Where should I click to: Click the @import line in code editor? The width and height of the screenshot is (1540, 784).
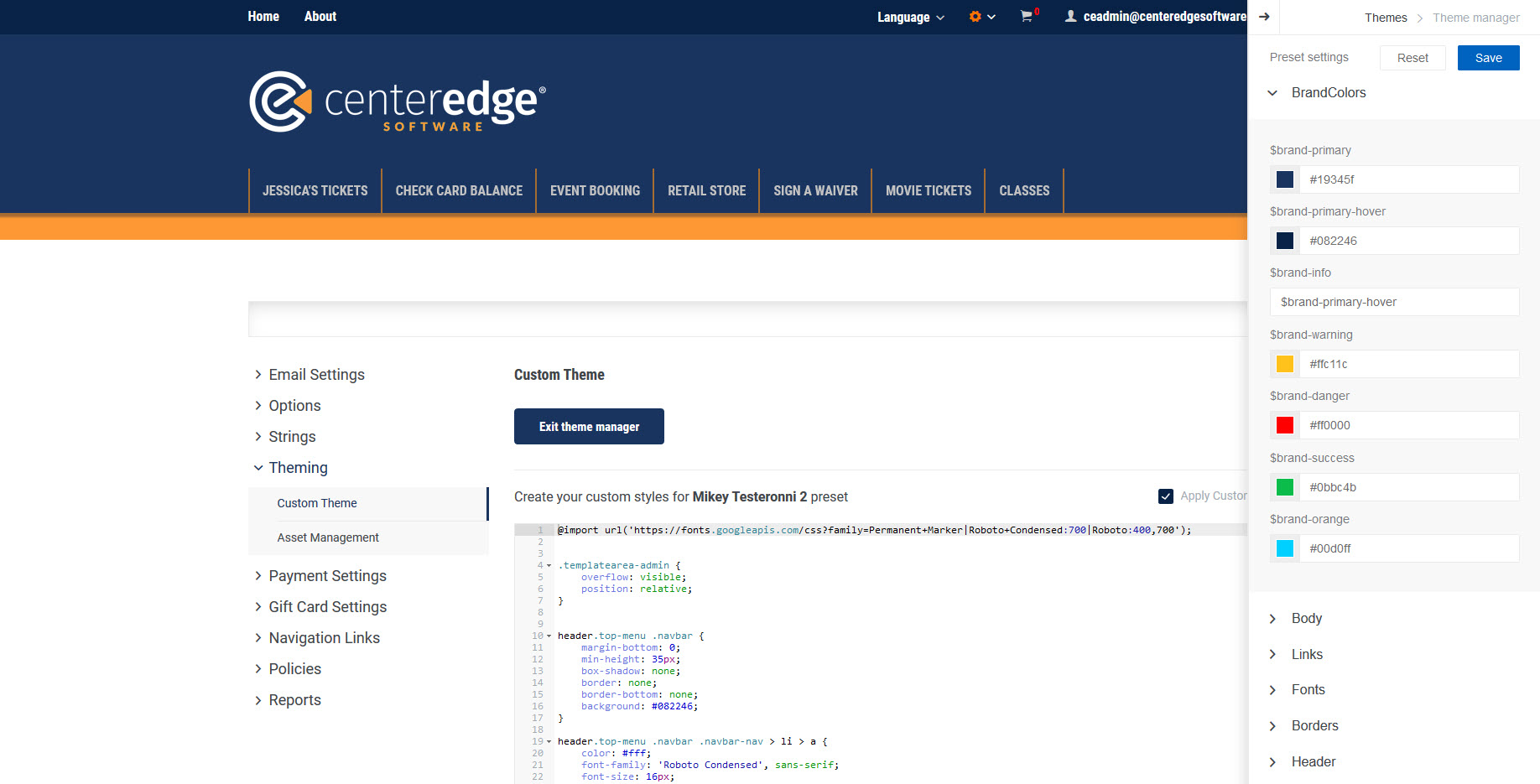[874, 530]
